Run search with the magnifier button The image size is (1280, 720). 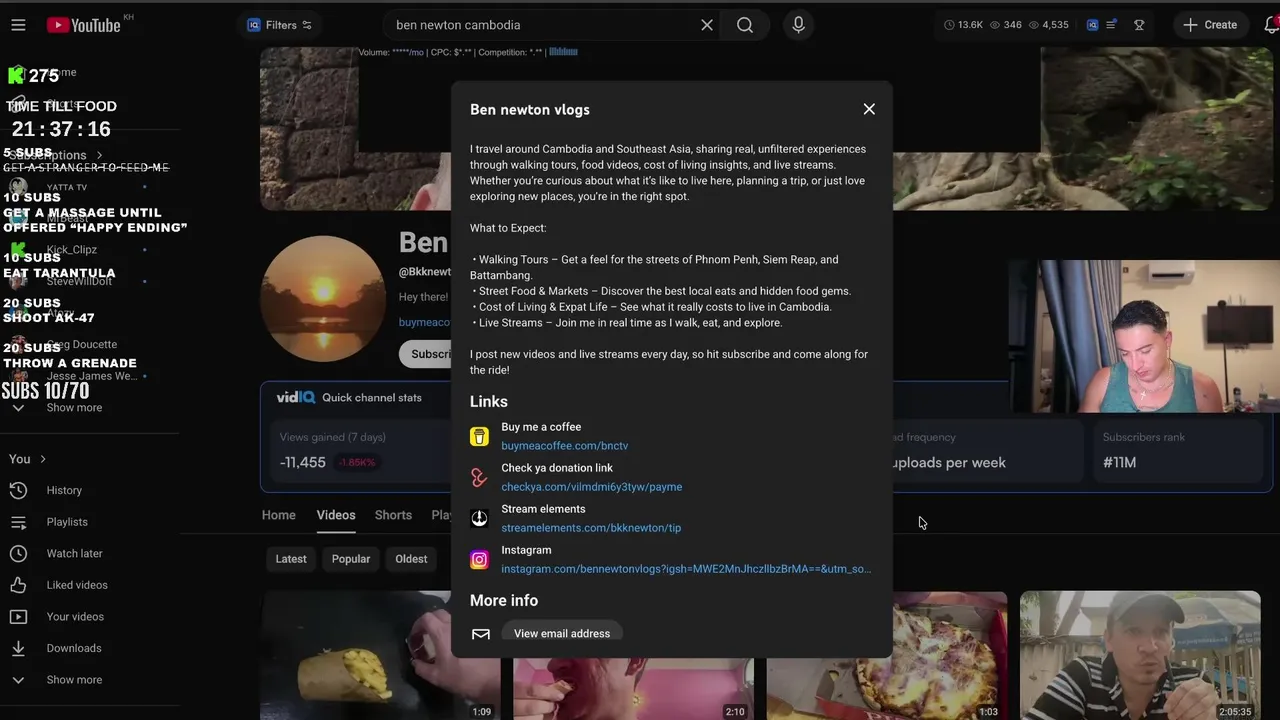point(745,25)
